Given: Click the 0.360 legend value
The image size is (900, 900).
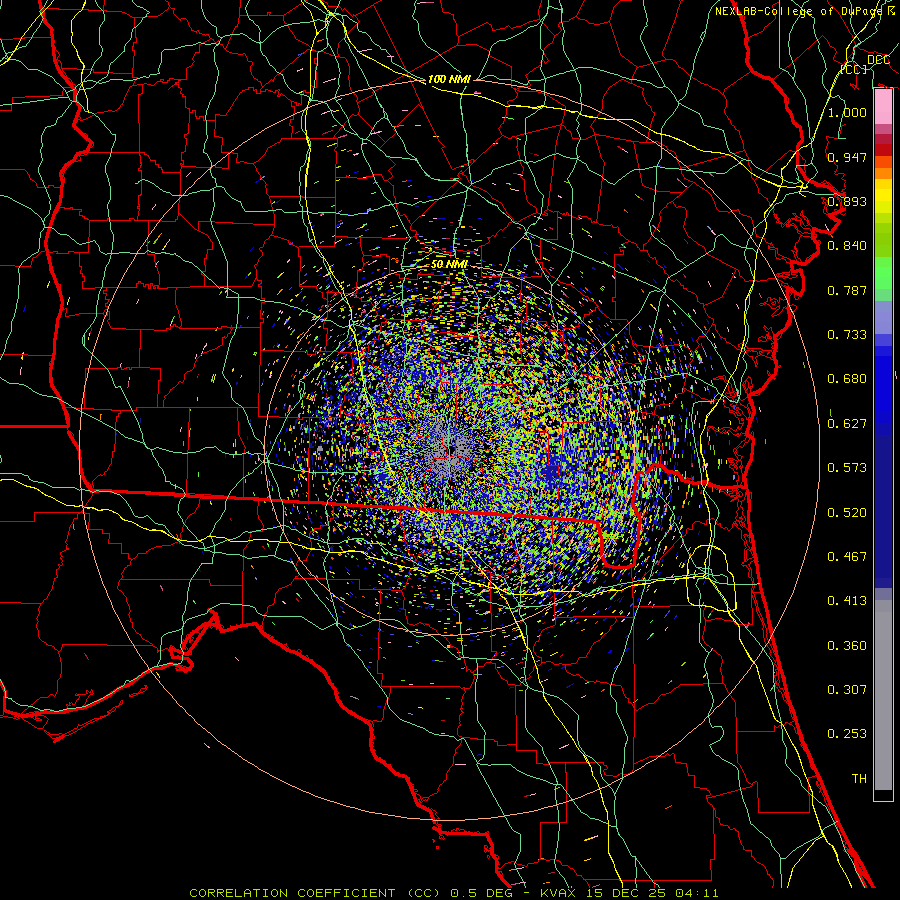Looking at the screenshot, I should coord(847,646).
